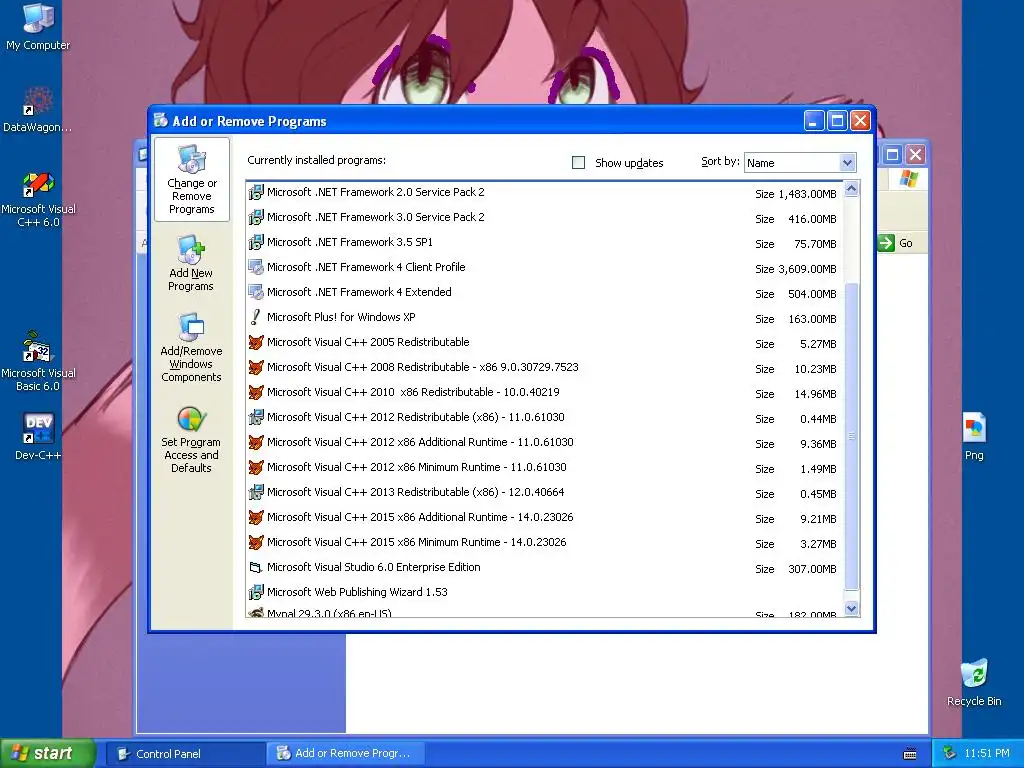Screen dimensions: 1024x768
Task: Click the taskbar clock showing 11:51 PM
Action: 986,754
